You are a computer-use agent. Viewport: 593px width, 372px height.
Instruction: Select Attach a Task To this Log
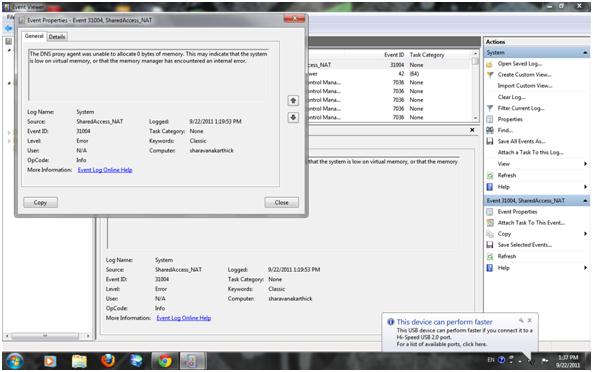point(530,152)
